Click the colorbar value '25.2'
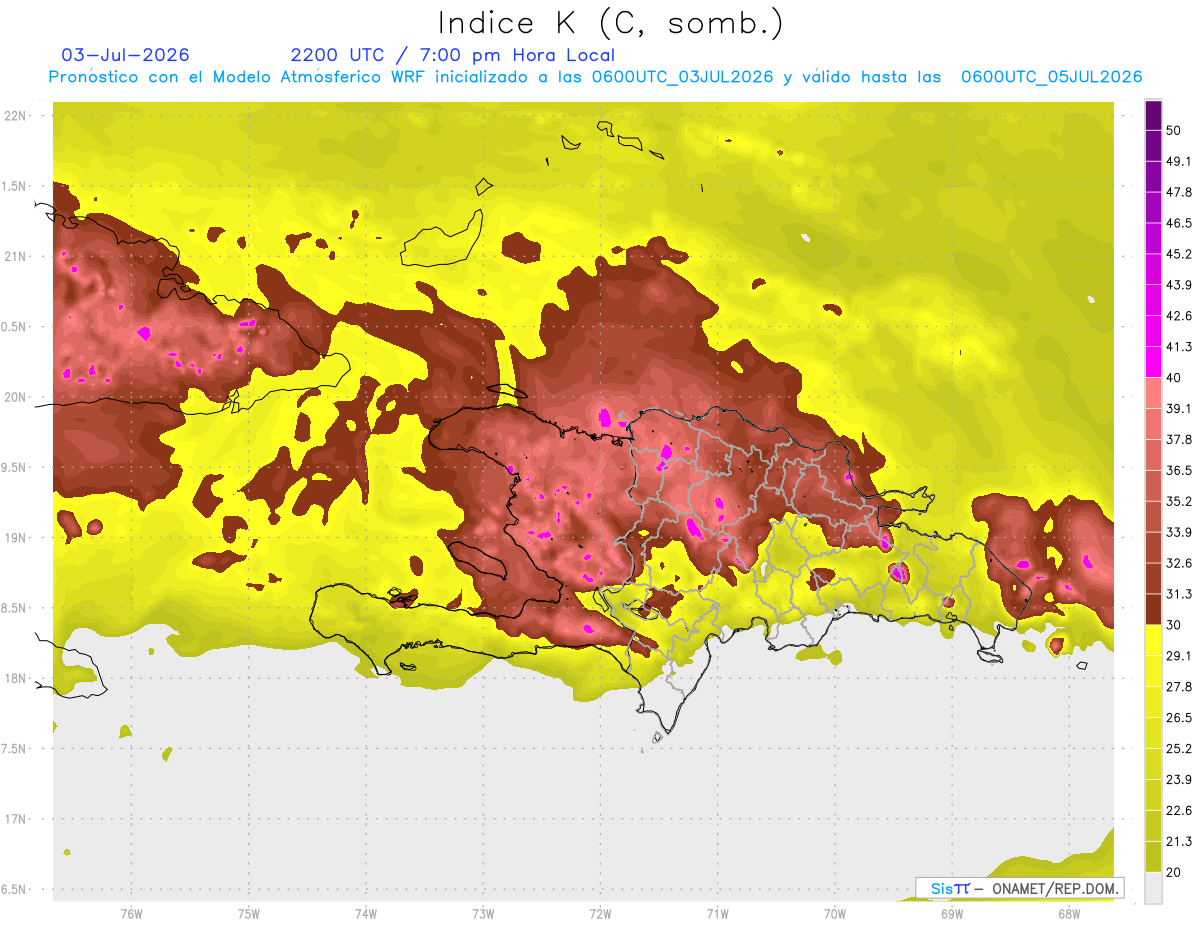1200x927 pixels. point(1179,749)
